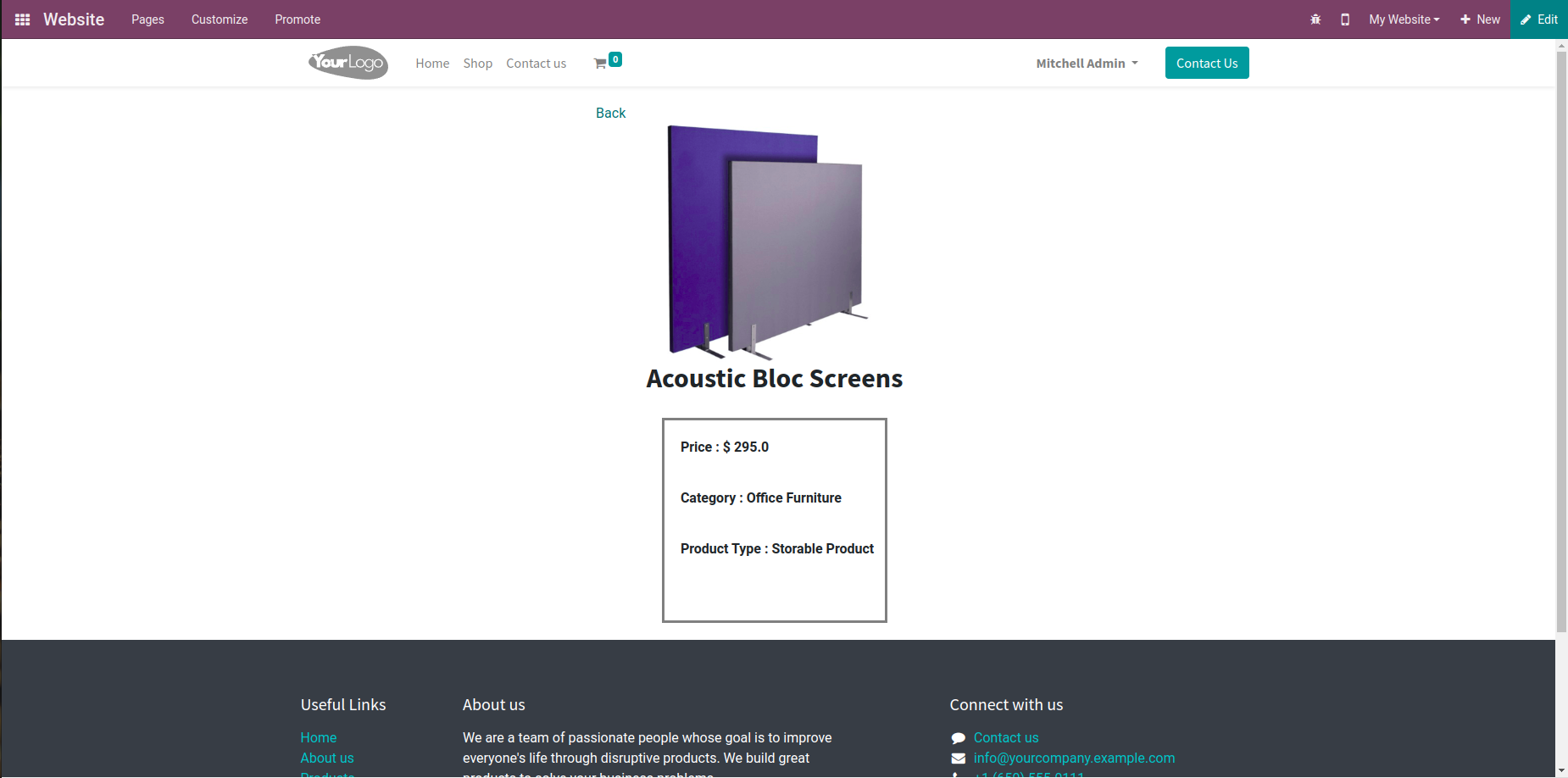This screenshot has height=778, width=1568.
Task: Open the Mitchell Admin user dropdown
Action: (x=1087, y=64)
